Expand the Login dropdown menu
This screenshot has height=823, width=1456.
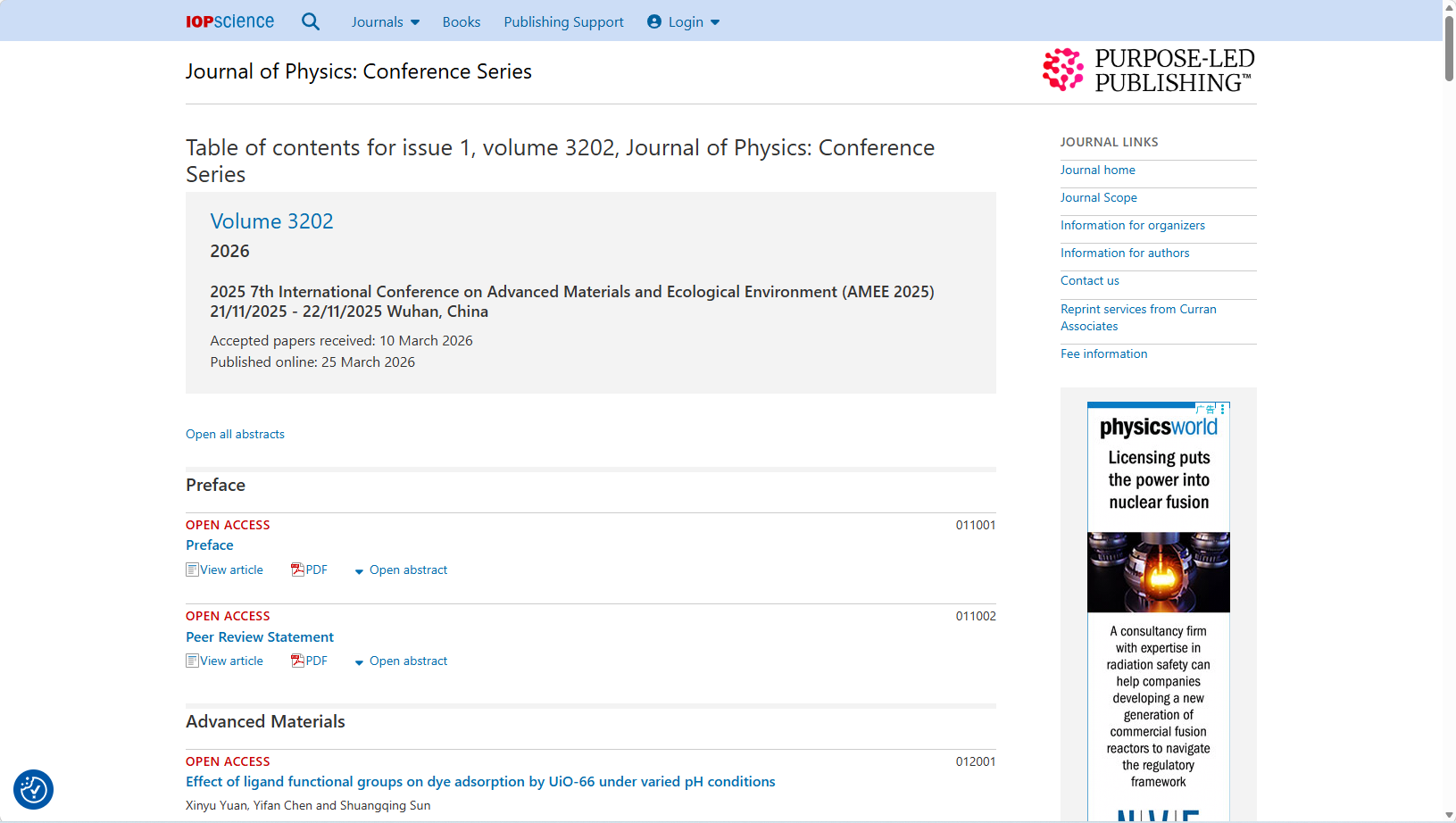click(x=684, y=21)
